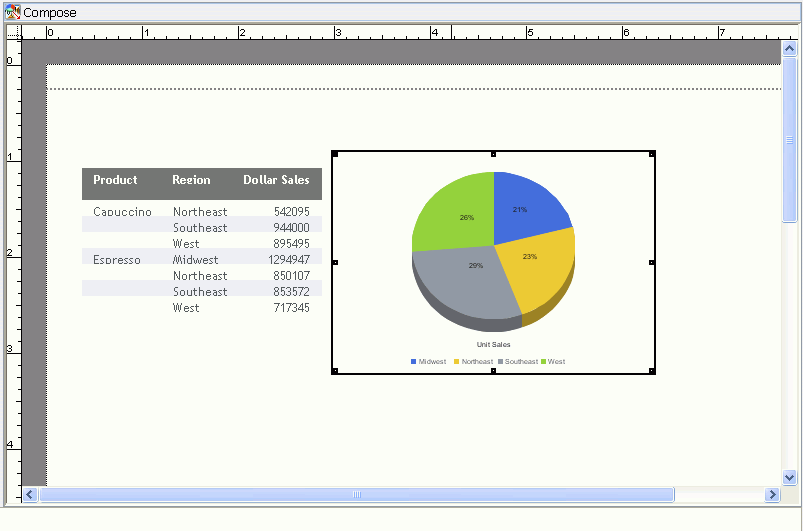Click the chart's top-right resize handle
The height and width of the screenshot is (531, 803).
[652, 154]
